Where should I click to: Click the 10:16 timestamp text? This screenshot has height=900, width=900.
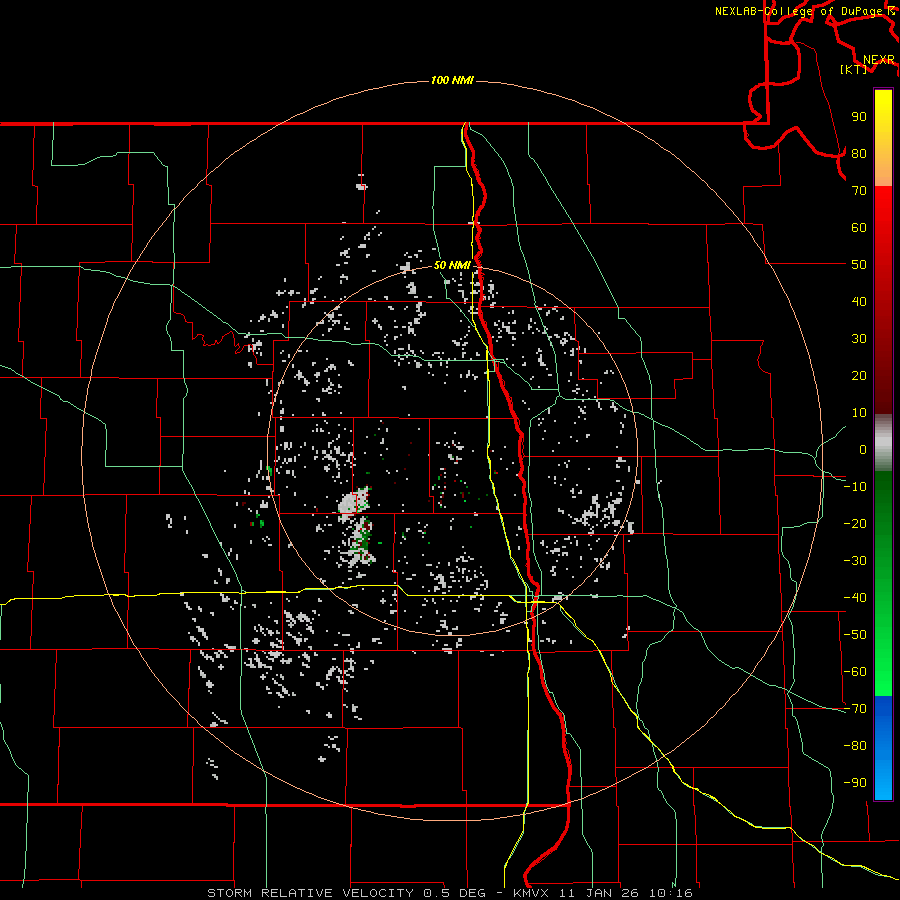click(x=671, y=893)
